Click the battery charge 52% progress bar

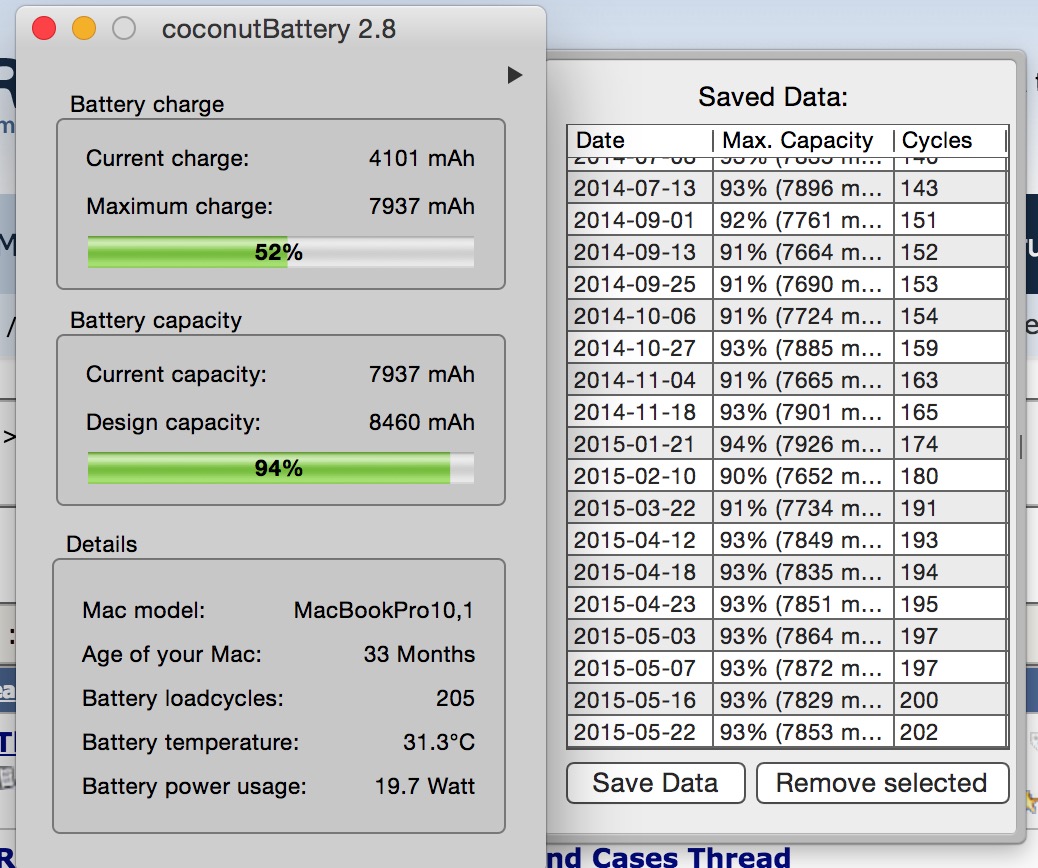(x=281, y=252)
